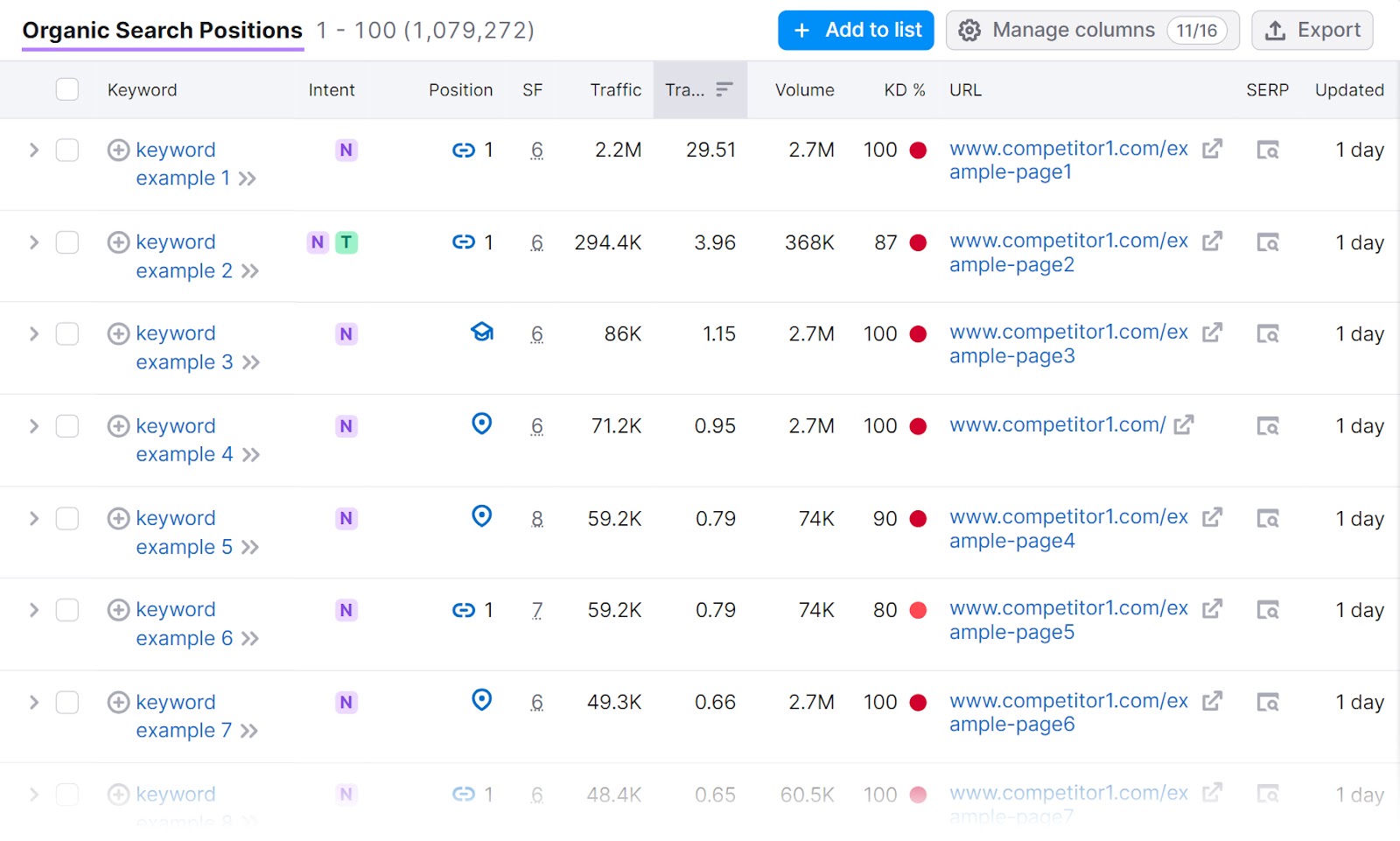Click the double-arrow beside keyword example 7
This screenshot has height=841, width=1400.
coord(250,731)
